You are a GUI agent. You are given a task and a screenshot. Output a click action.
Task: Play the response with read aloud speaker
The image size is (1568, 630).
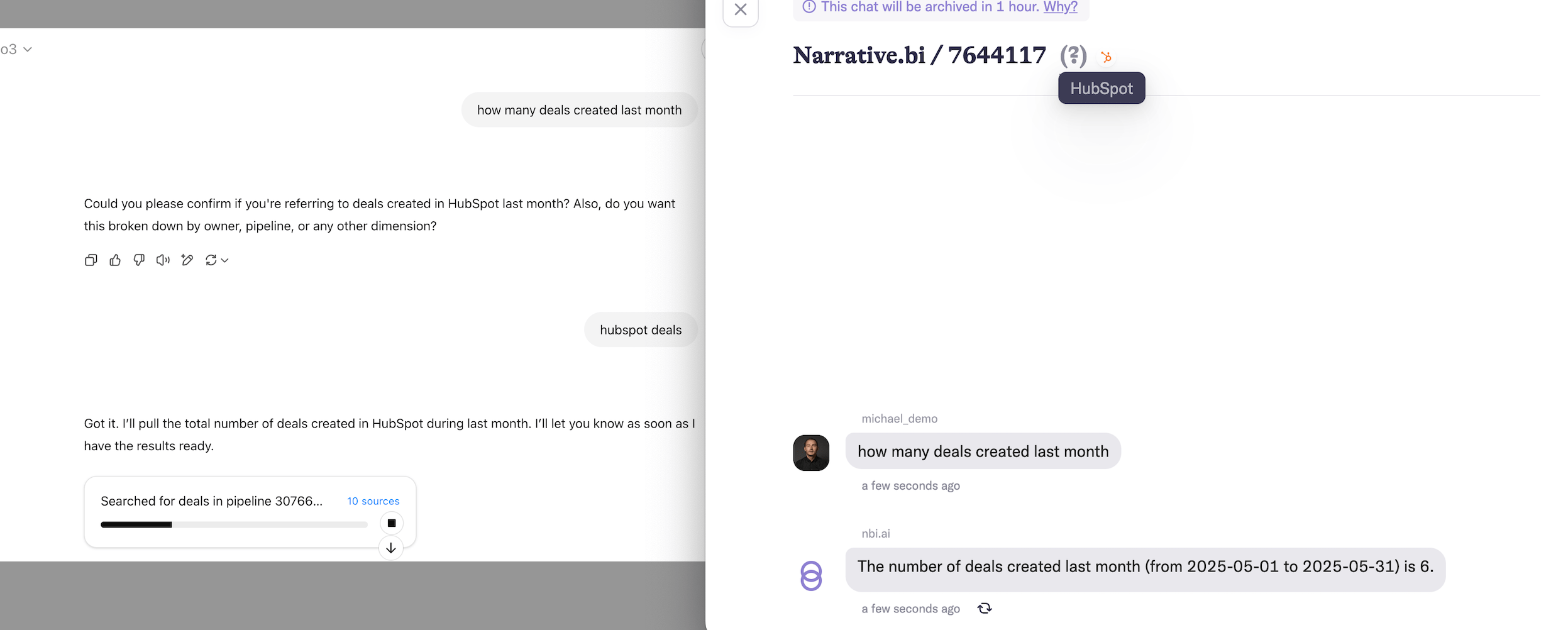point(163,260)
